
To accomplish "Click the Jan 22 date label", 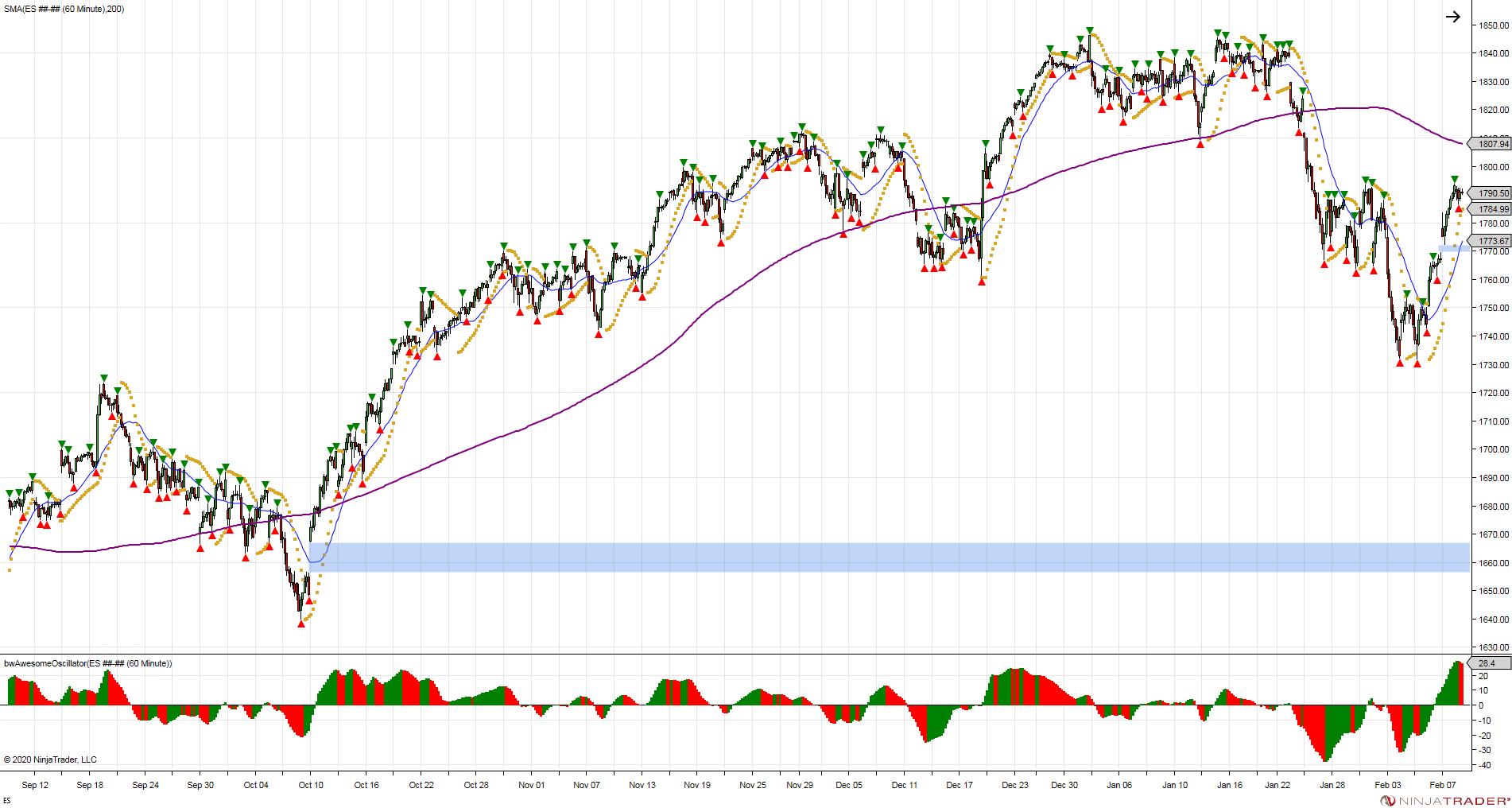I will 1278,785.
